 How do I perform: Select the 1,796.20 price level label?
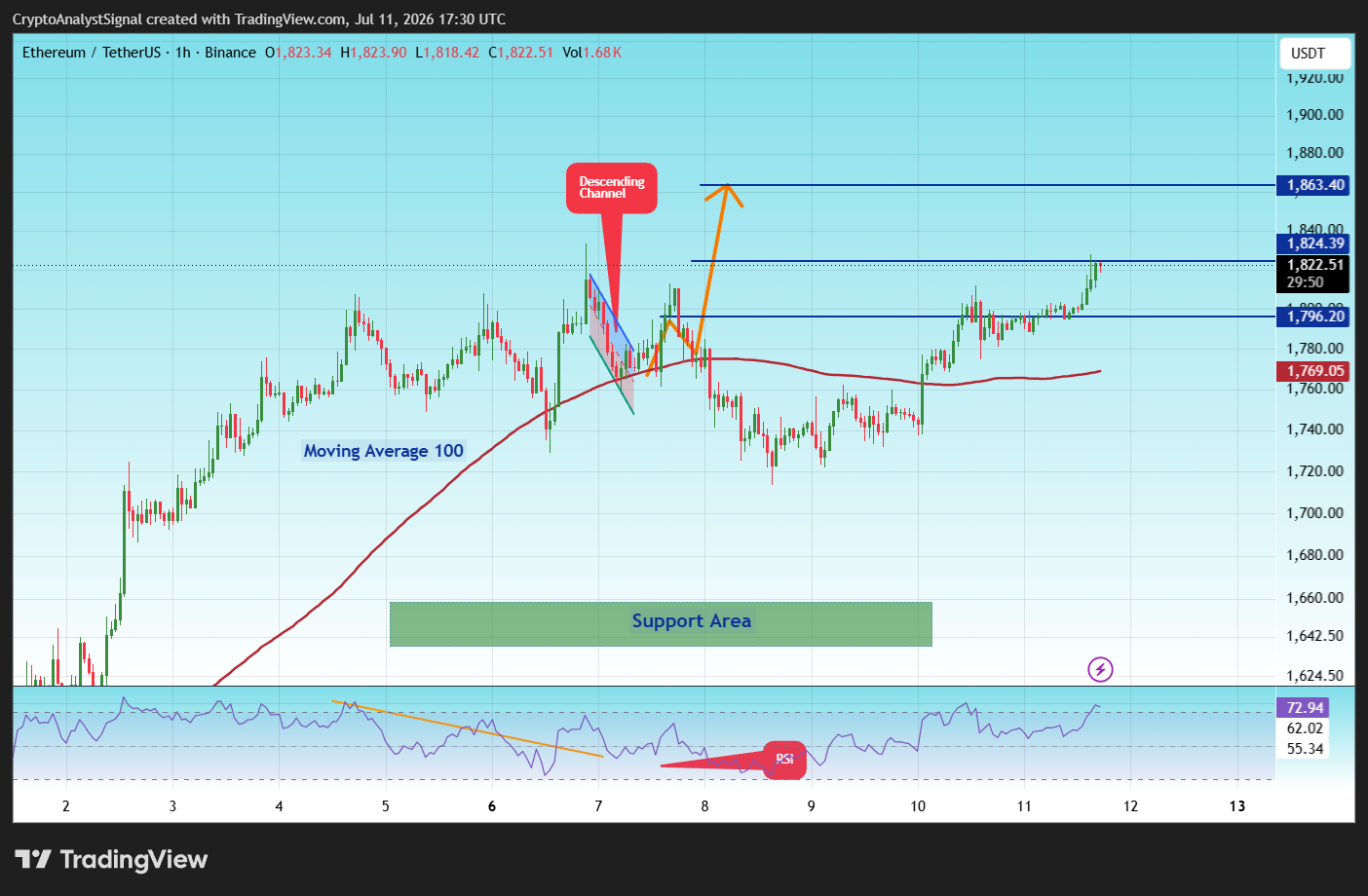tap(1314, 316)
